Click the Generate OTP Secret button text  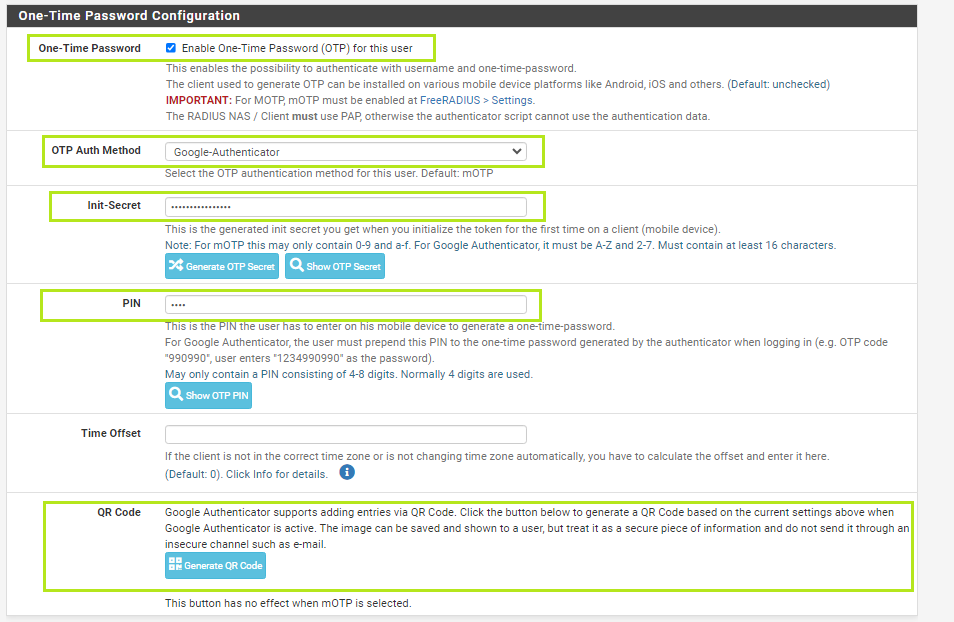pyautogui.click(x=229, y=267)
